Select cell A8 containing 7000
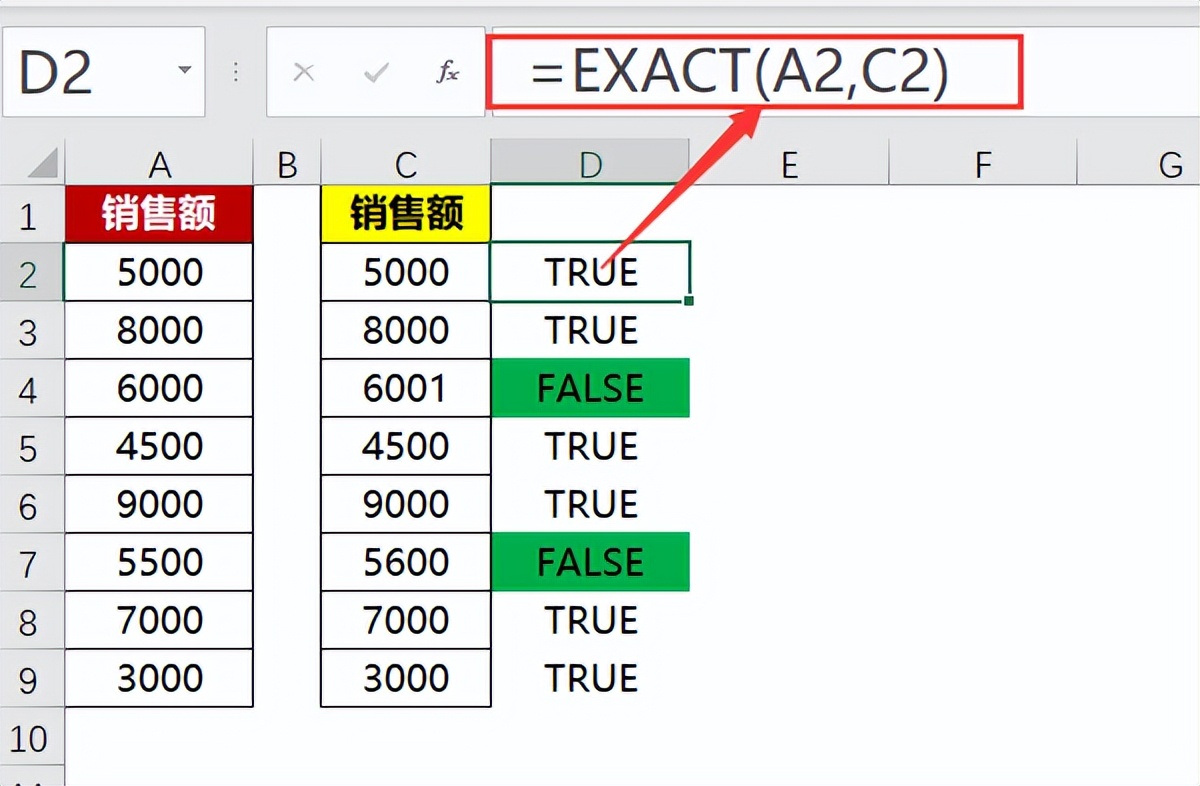1200x786 pixels. [159, 619]
